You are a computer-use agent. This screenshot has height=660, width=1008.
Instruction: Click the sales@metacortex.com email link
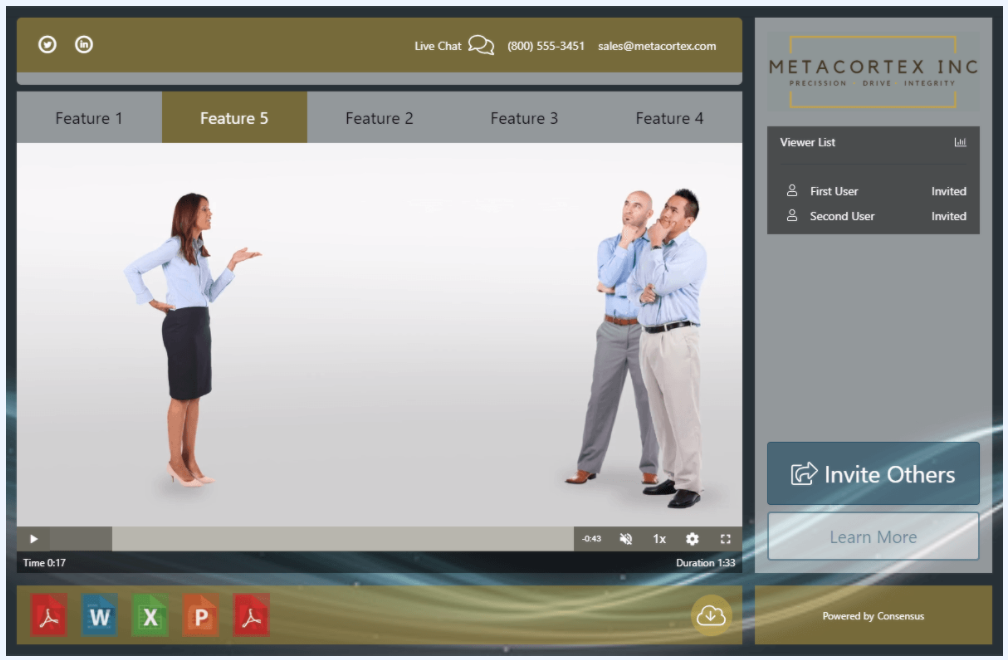[x=657, y=46]
